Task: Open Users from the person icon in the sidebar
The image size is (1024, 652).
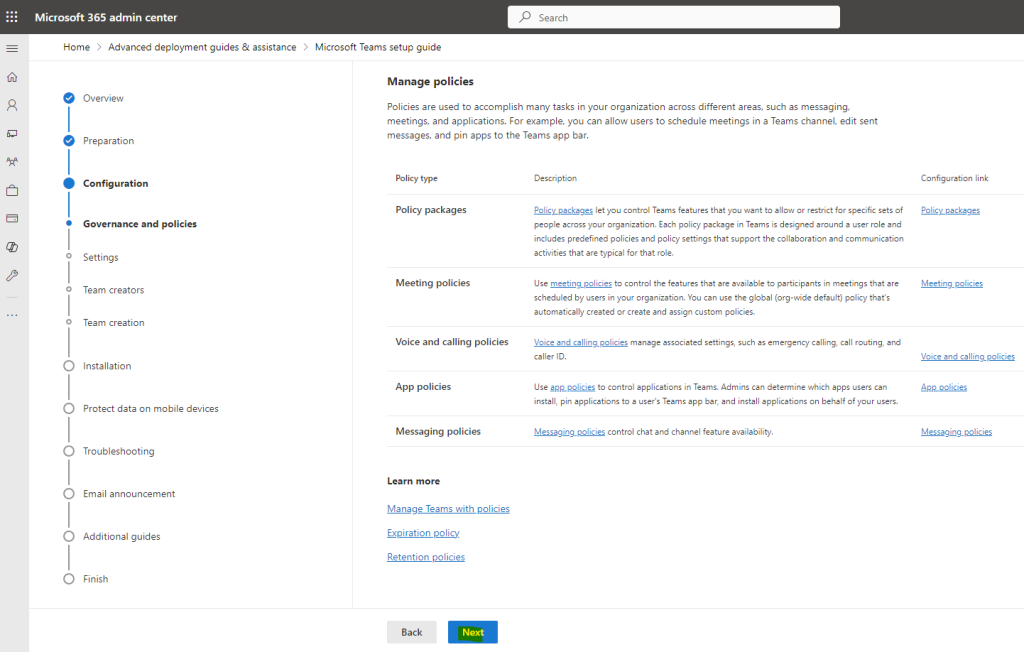Action: tap(12, 105)
